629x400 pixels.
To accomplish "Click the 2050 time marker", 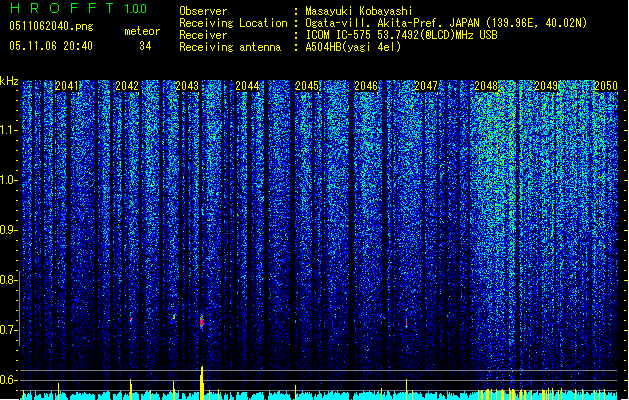I will 606,86.
